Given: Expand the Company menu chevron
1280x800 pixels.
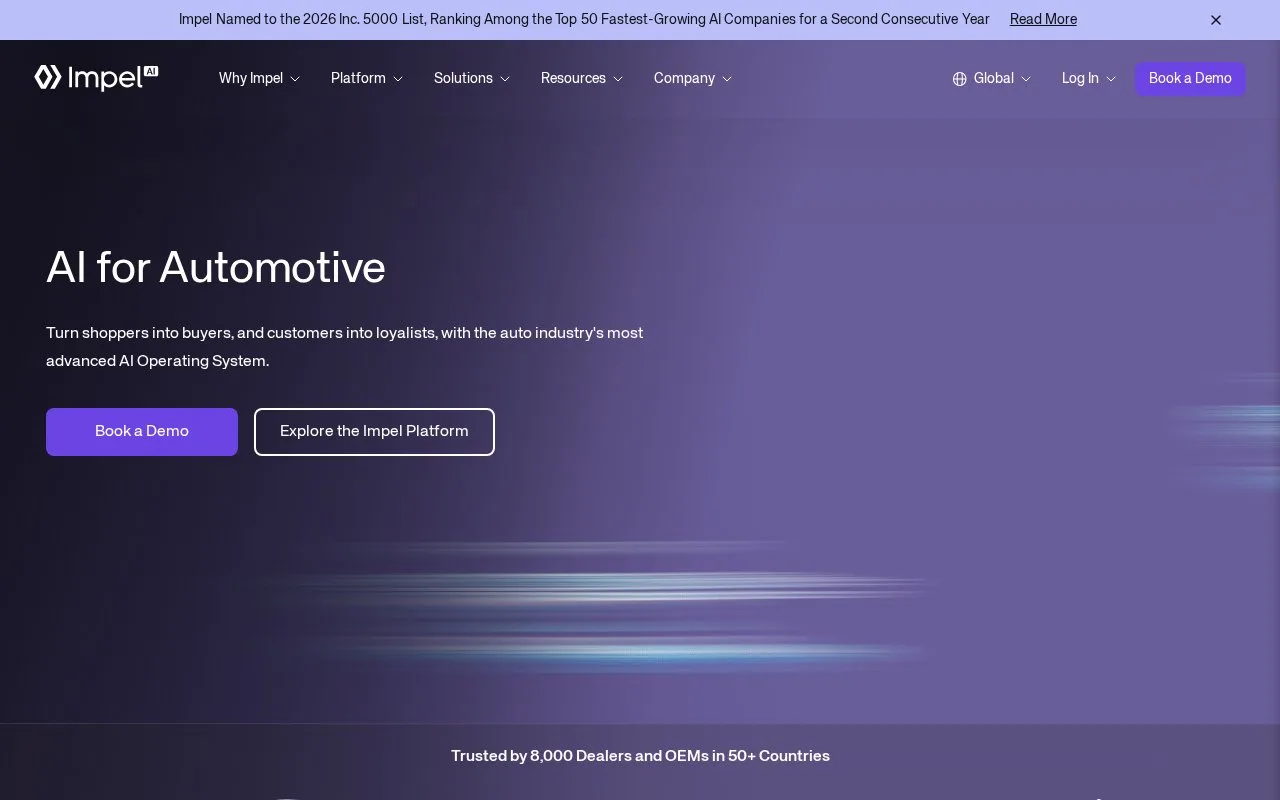Looking at the screenshot, I should point(727,79).
